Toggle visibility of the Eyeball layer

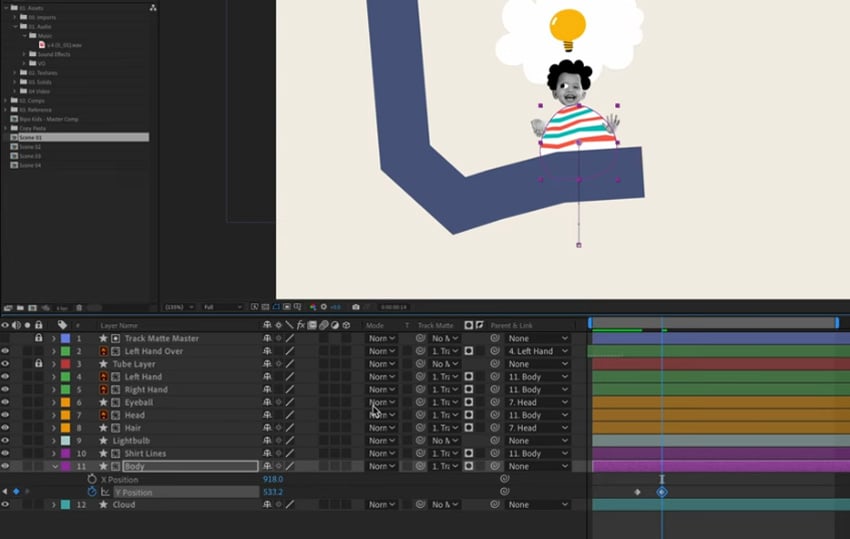tap(5, 402)
